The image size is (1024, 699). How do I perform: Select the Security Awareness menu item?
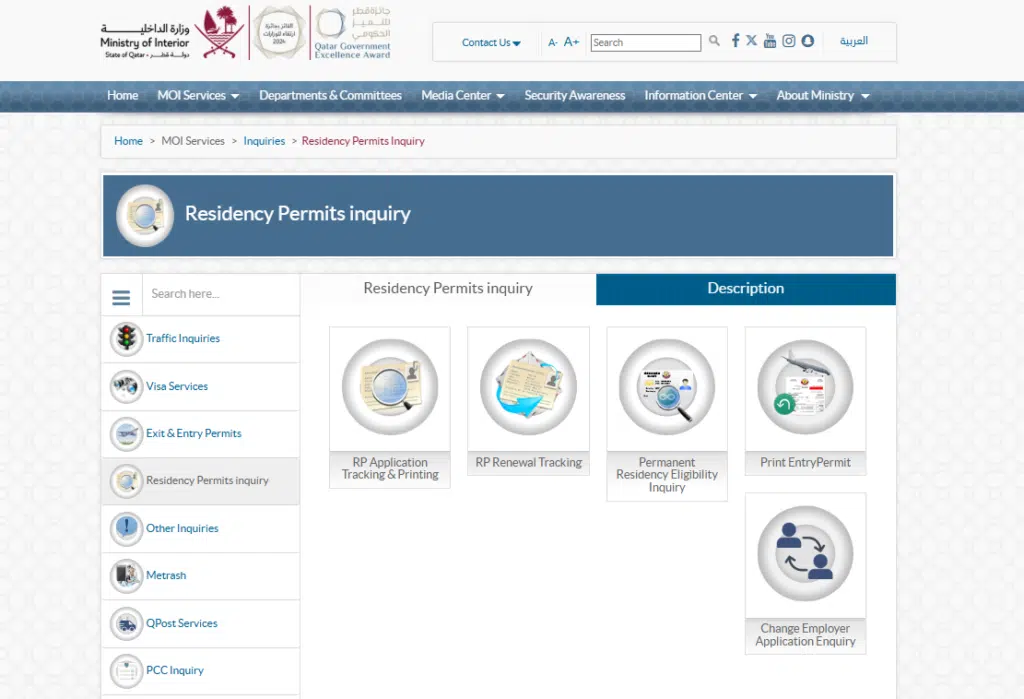575,96
